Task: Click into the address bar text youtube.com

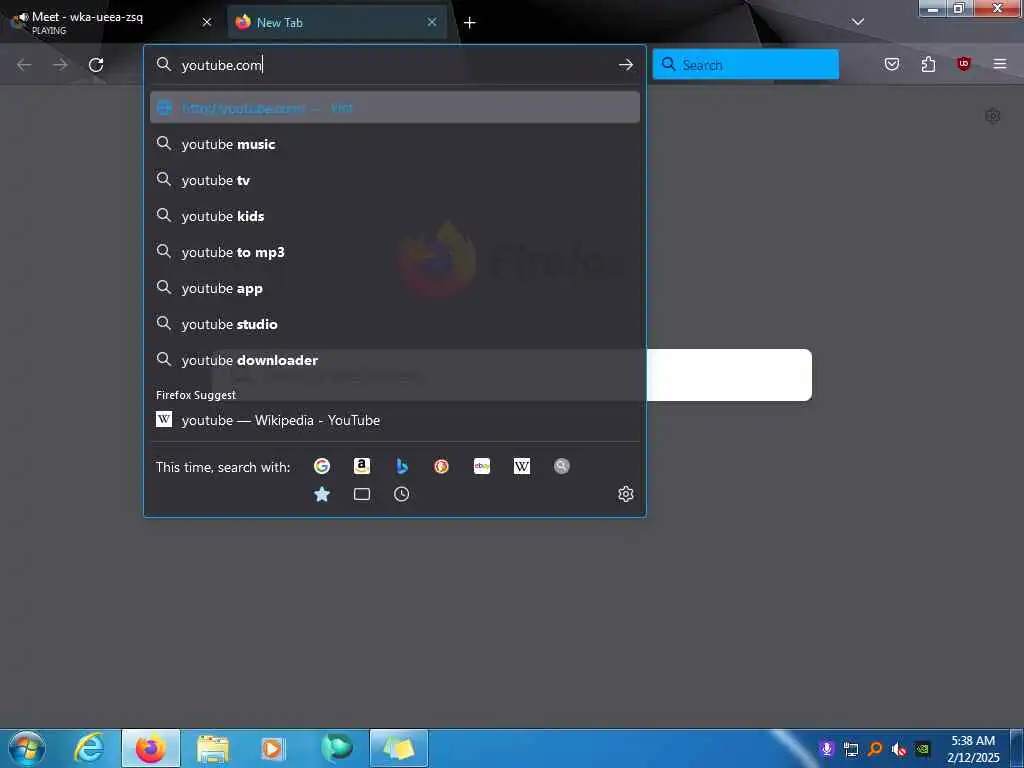Action: pos(222,65)
